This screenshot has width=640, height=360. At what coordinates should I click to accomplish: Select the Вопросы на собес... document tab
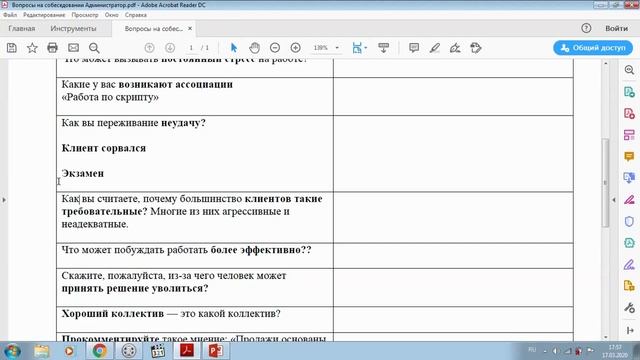click(153, 29)
